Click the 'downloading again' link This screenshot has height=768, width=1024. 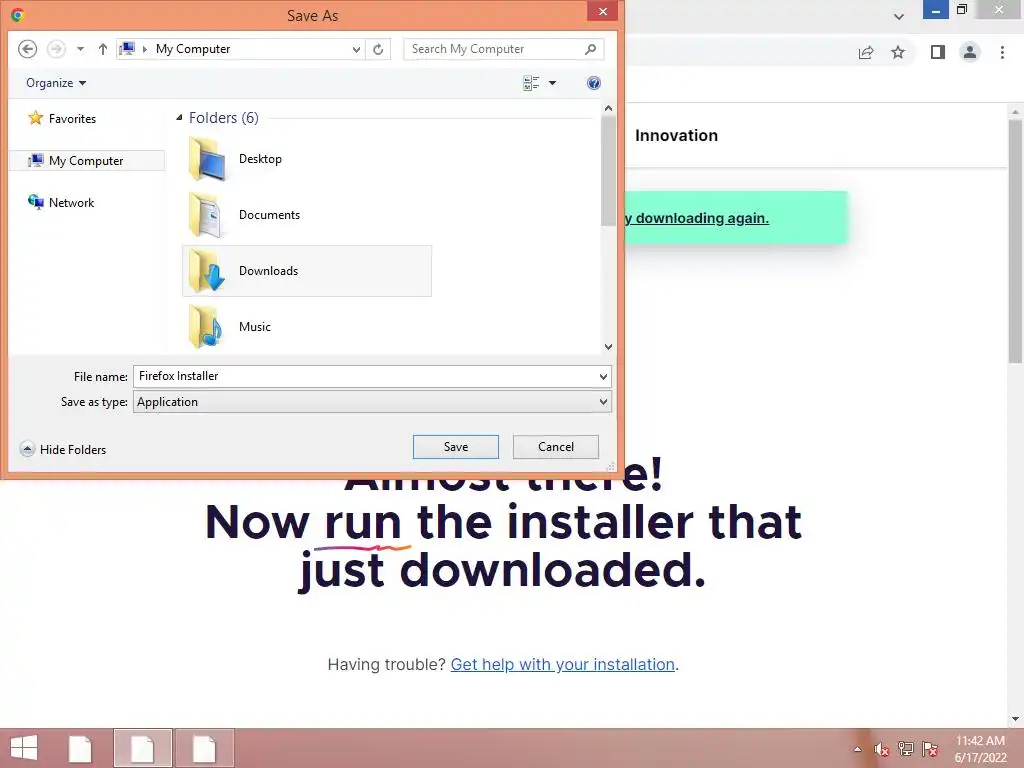pos(696,218)
